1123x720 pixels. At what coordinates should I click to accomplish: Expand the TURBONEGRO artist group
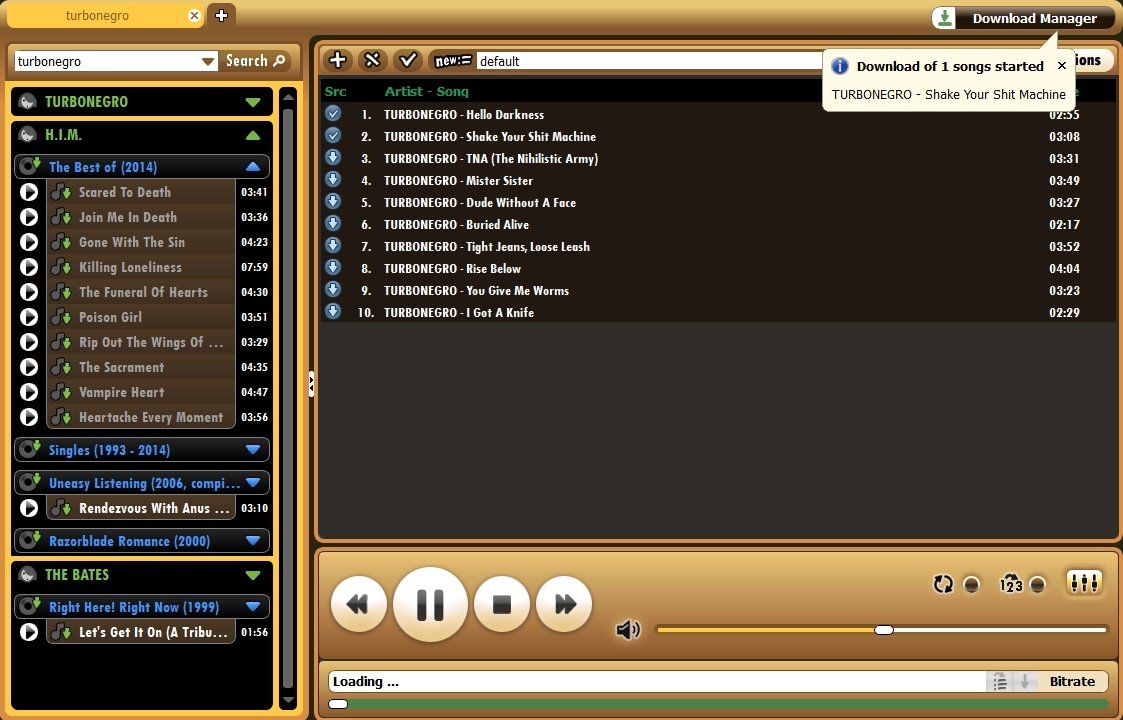pyautogui.click(x=253, y=102)
